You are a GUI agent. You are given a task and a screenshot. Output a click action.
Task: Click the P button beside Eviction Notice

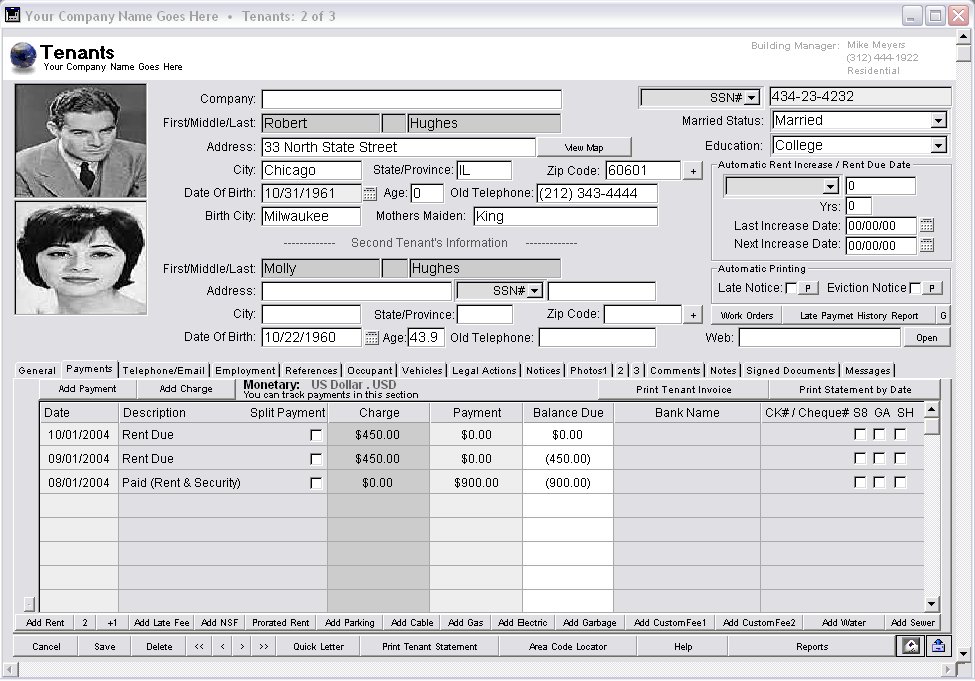[931, 288]
